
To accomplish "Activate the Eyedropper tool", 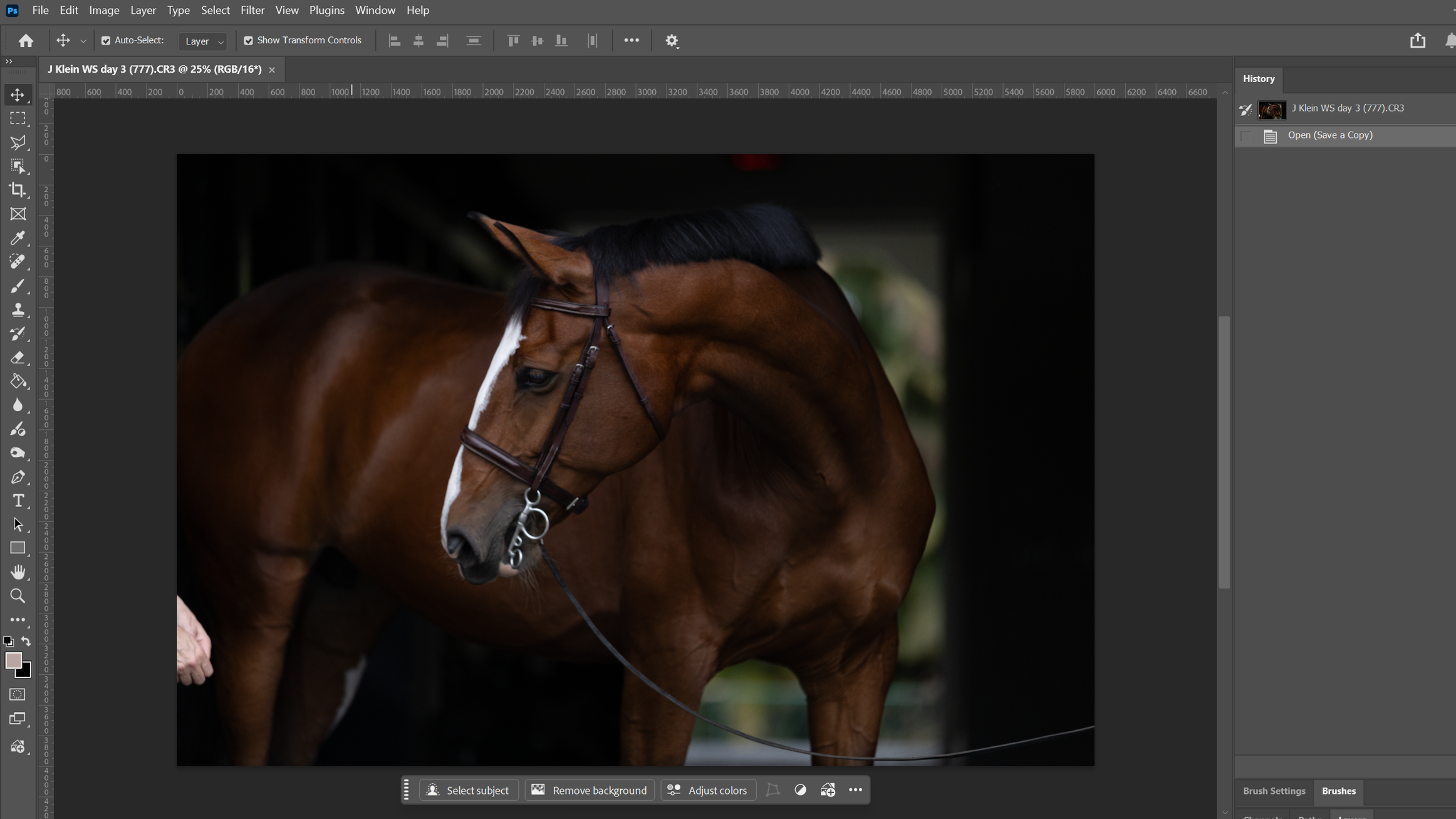I will tap(18, 238).
